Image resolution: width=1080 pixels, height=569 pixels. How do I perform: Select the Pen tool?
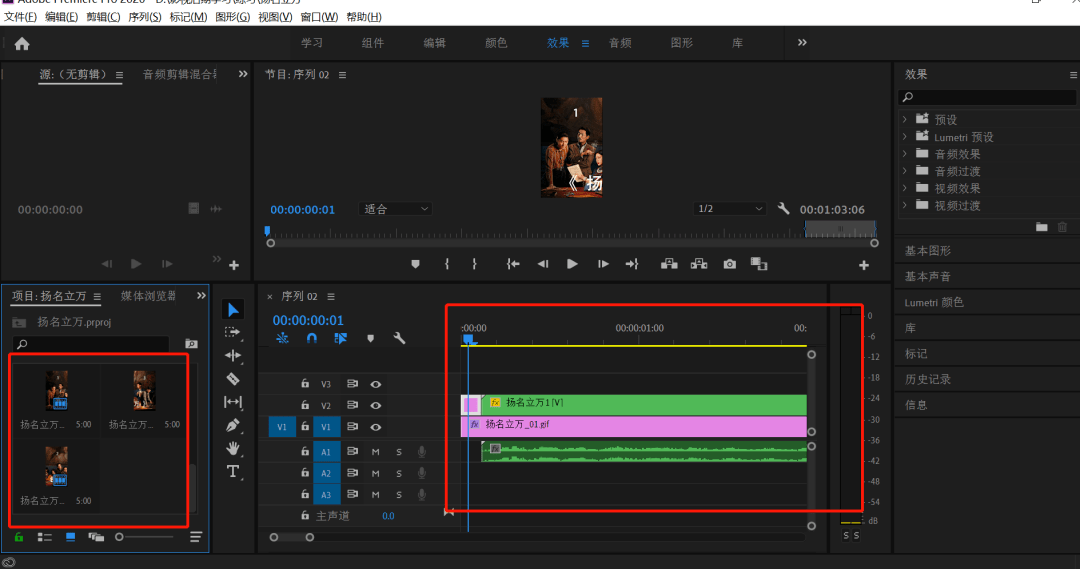point(233,425)
